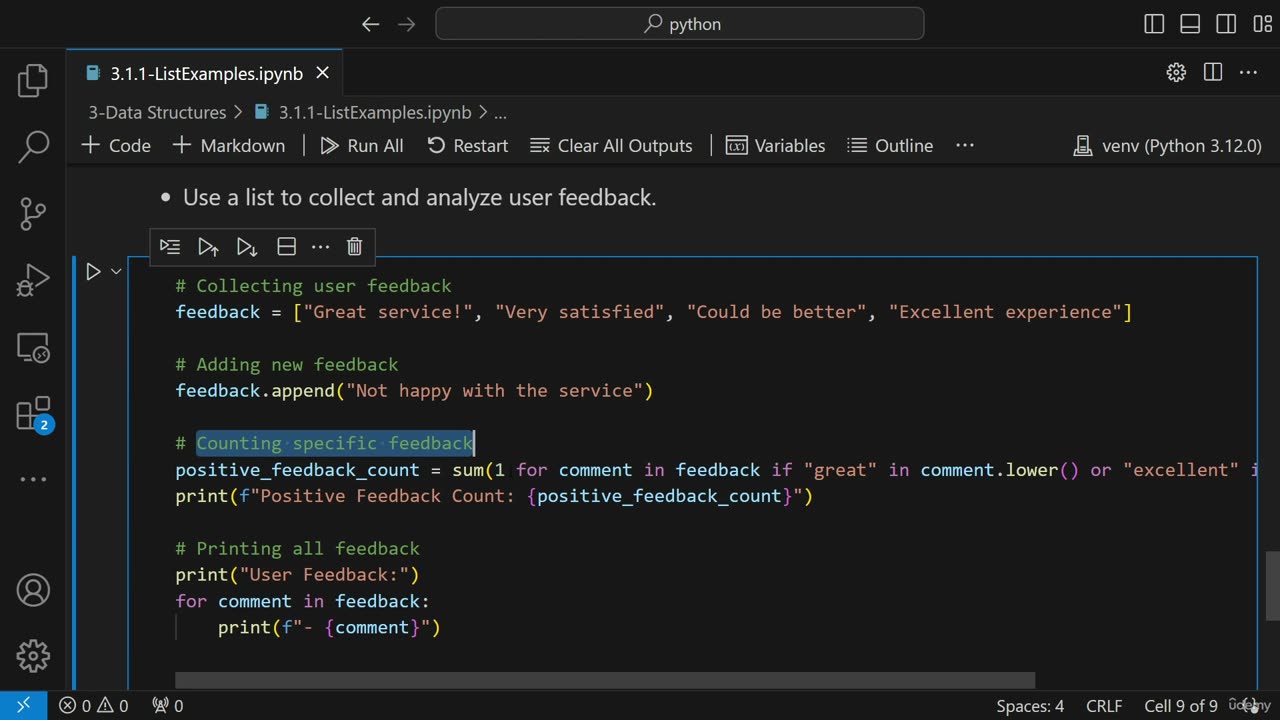Open notebook settings gear in editor title
The height and width of the screenshot is (720, 1280).
[1176, 72]
